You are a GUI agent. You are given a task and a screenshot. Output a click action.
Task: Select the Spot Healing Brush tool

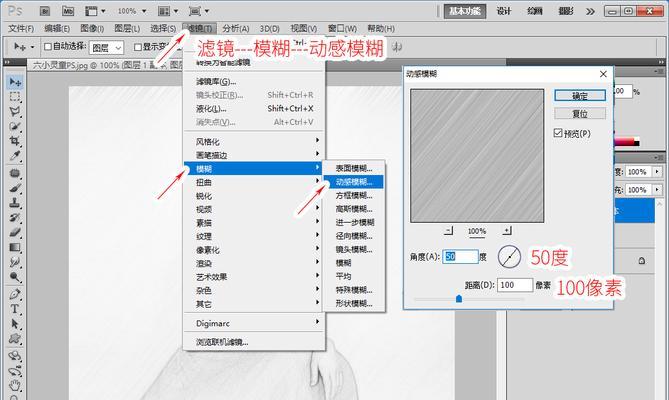point(15,173)
